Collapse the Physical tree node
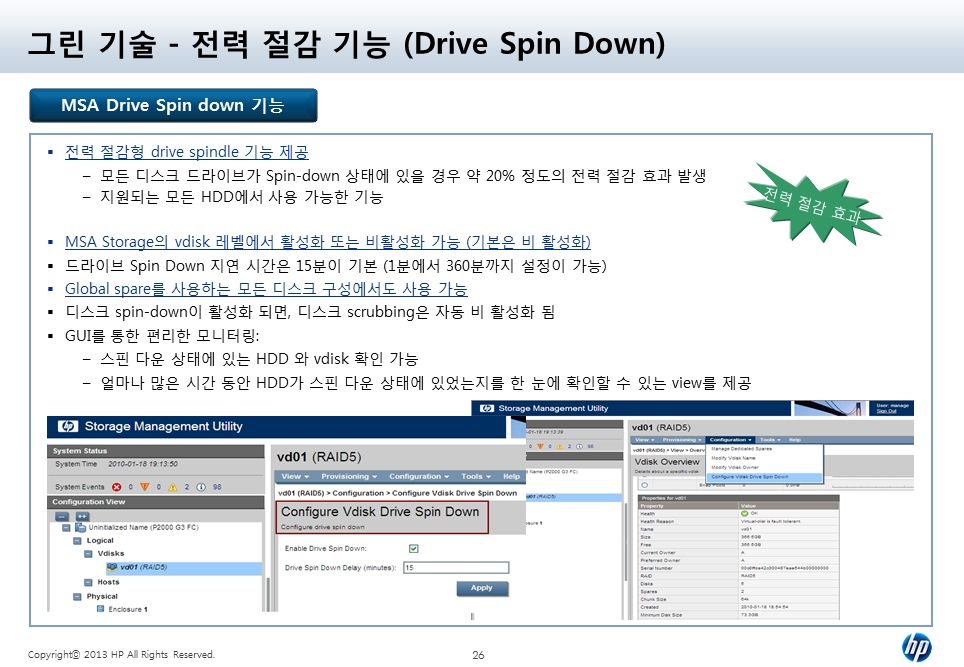Image resolution: width=964 pixels, height=667 pixels. coord(77,596)
